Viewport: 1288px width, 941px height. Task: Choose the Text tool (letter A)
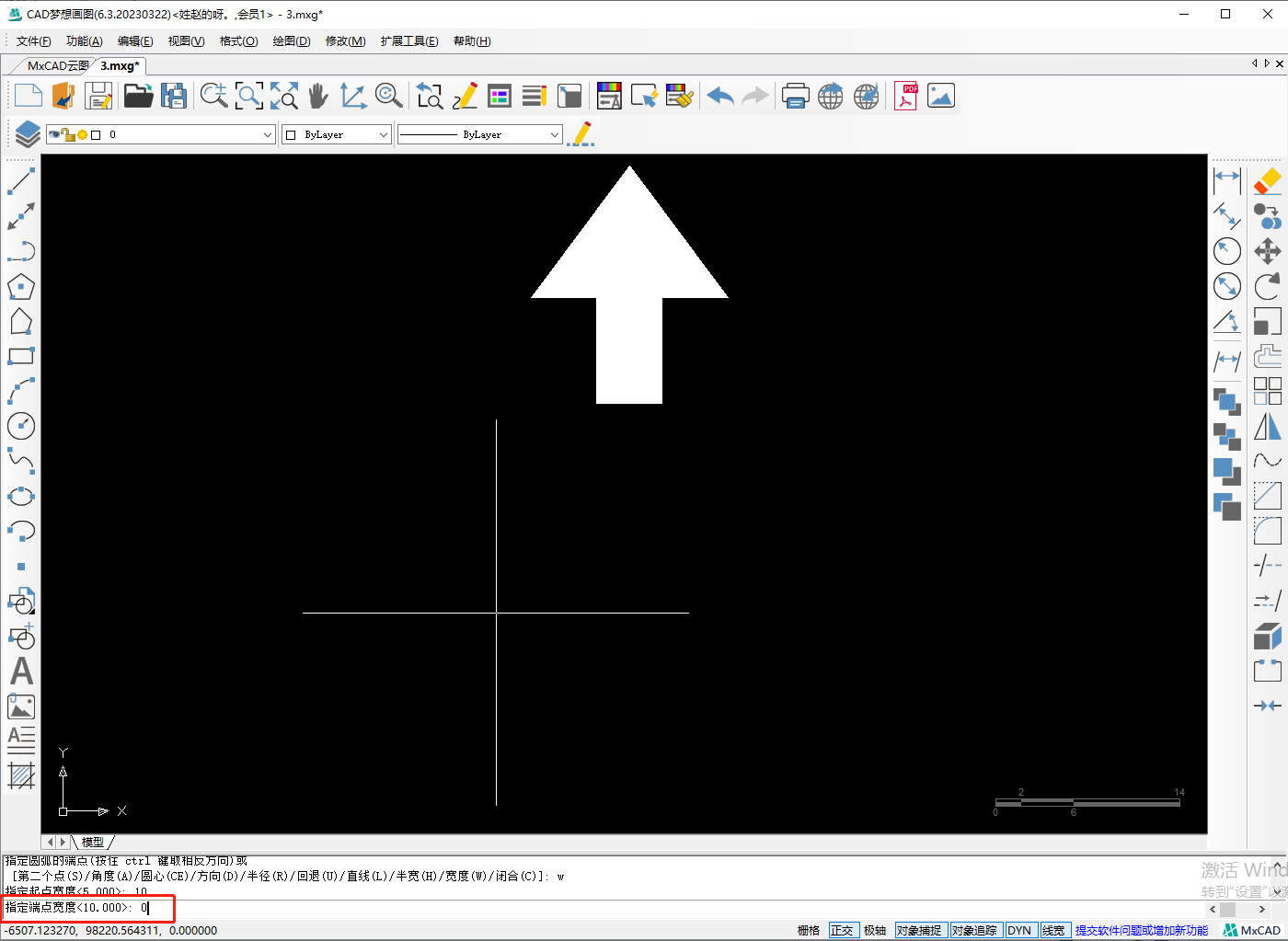(21, 671)
